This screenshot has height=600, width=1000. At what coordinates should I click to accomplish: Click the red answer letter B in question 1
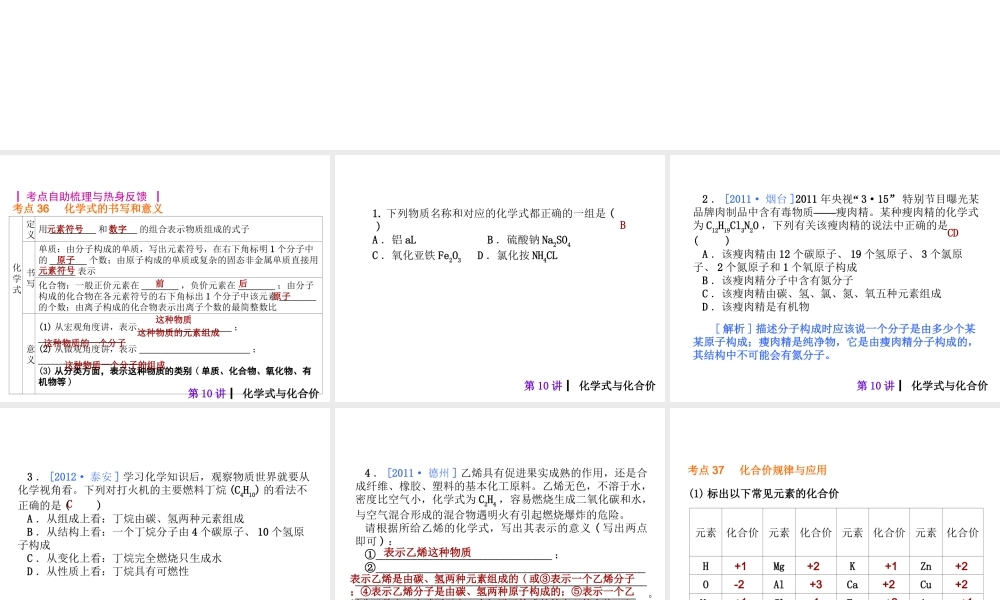point(622,225)
